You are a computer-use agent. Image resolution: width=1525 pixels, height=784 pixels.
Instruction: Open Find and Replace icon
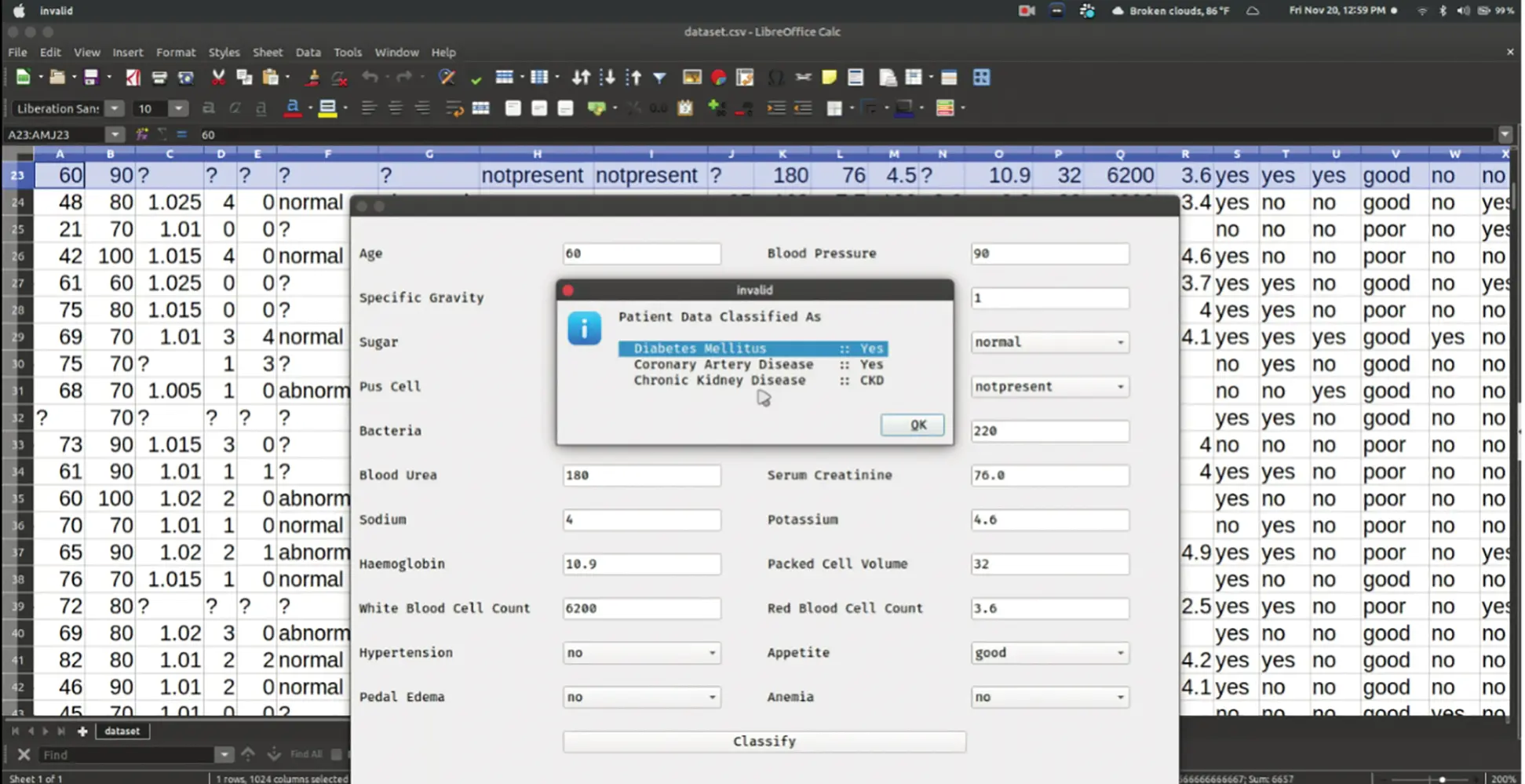447,78
